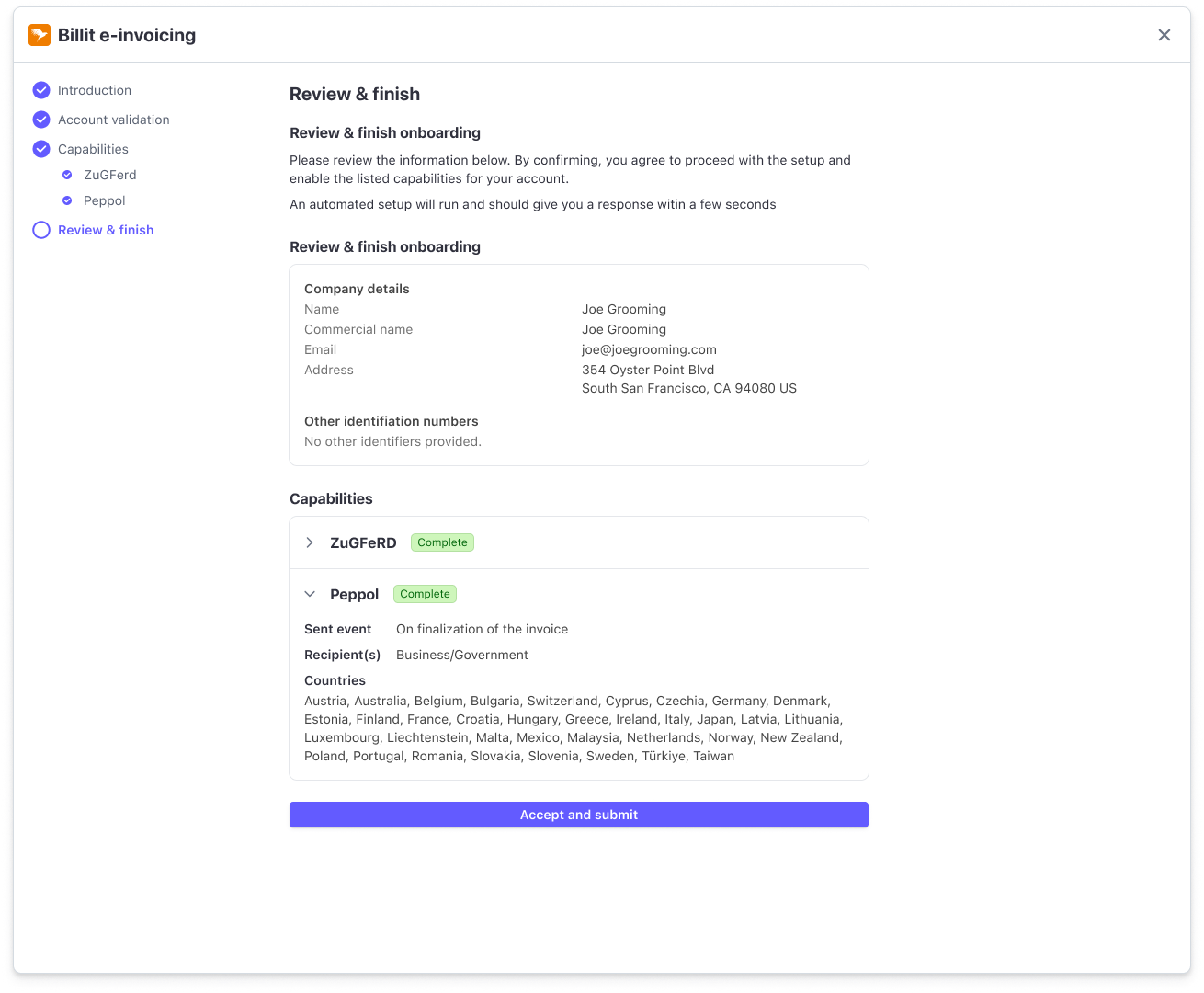
Task: Click the Commercial name label
Action: [358, 329]
